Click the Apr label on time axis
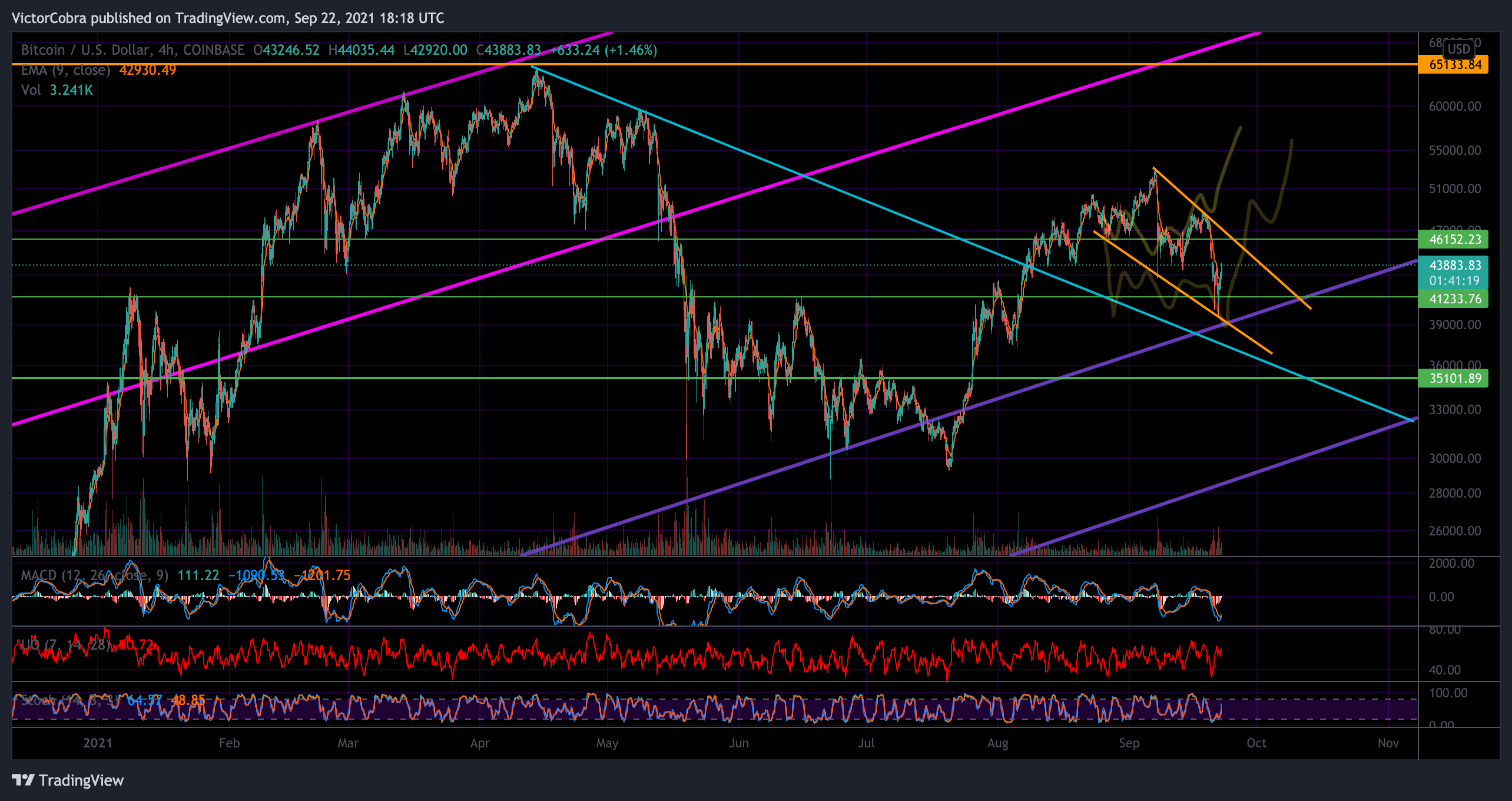Screen dimensions: 1512x801 pyautogui.click(x=480, y=743)
